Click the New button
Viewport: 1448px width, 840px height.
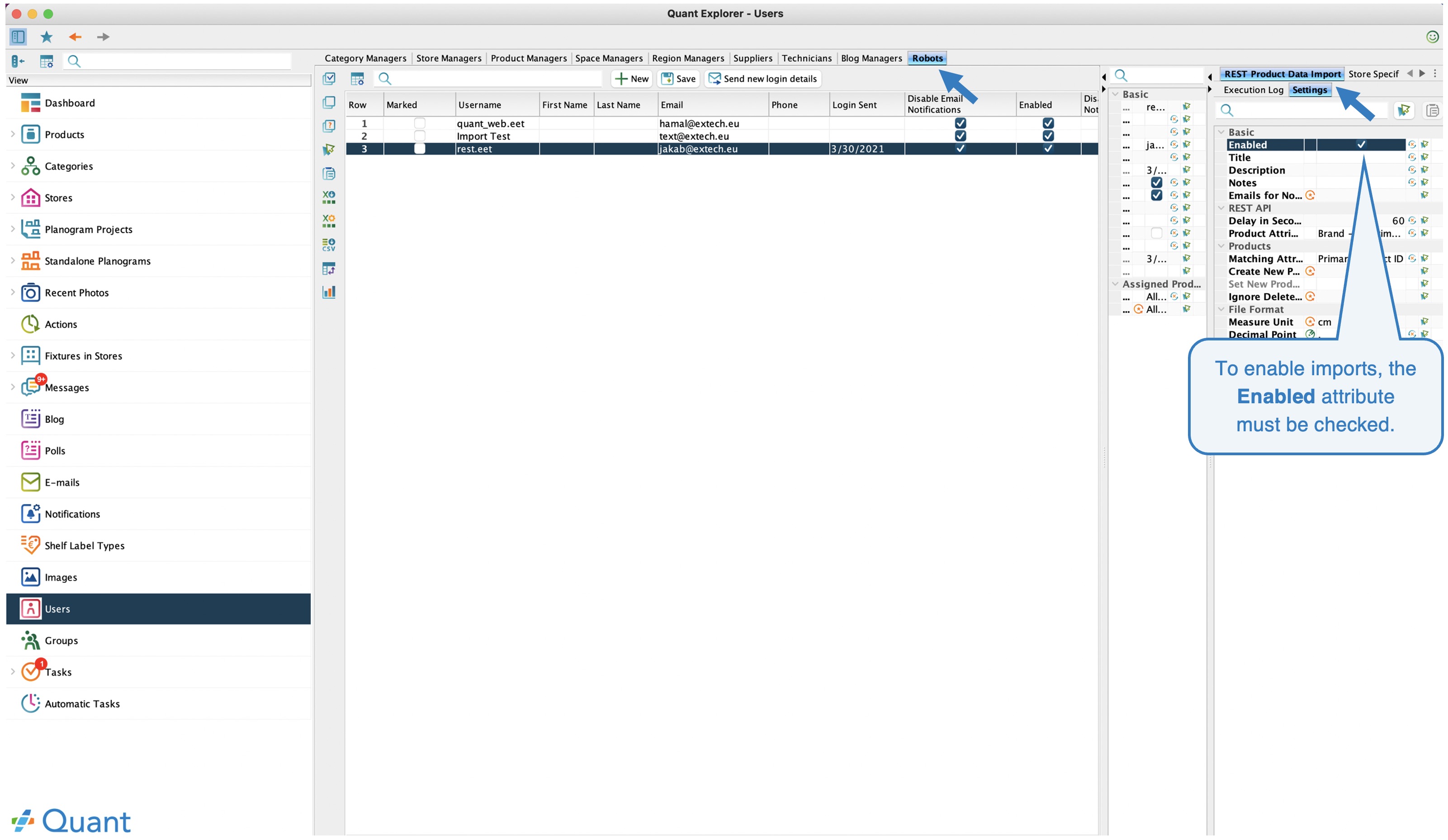631,79
